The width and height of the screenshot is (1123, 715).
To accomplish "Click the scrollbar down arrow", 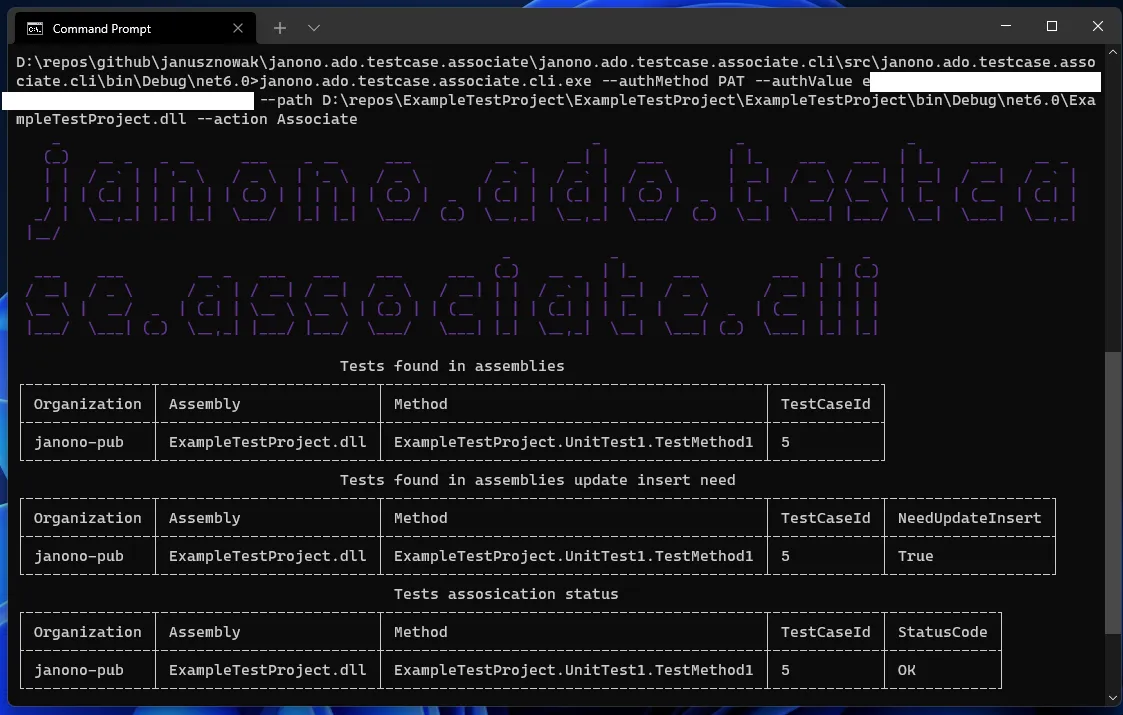I will (1112, 697).
